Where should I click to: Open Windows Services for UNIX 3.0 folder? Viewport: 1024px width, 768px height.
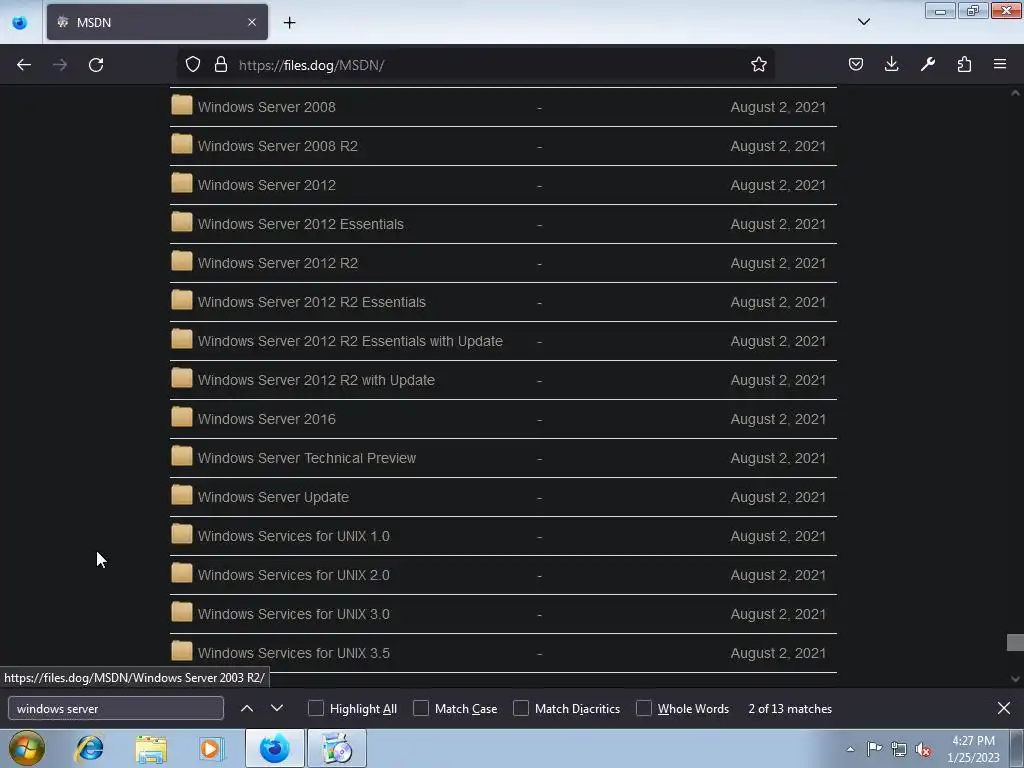[x=293, y=615]
